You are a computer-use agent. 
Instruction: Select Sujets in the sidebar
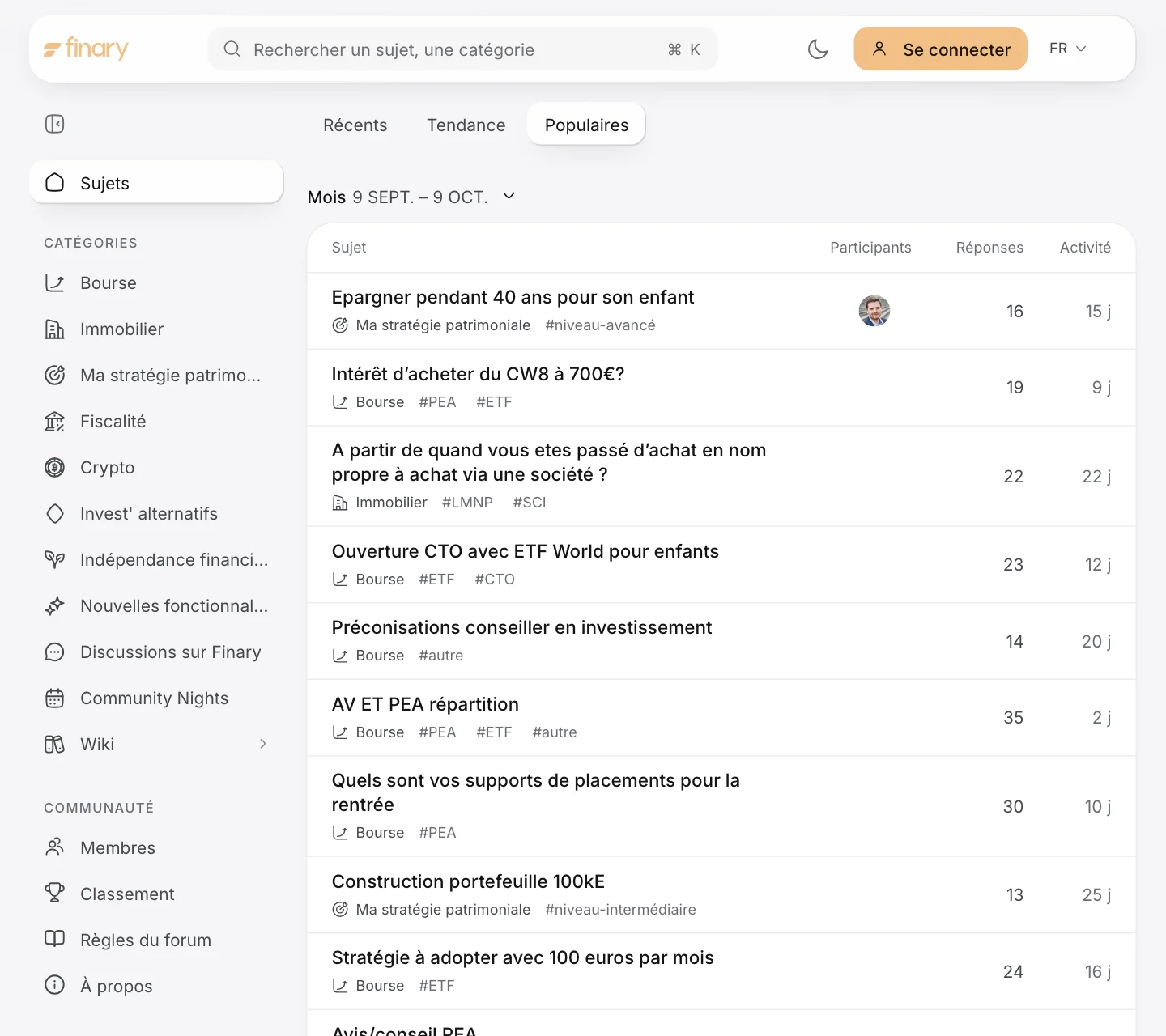point(156,182)
